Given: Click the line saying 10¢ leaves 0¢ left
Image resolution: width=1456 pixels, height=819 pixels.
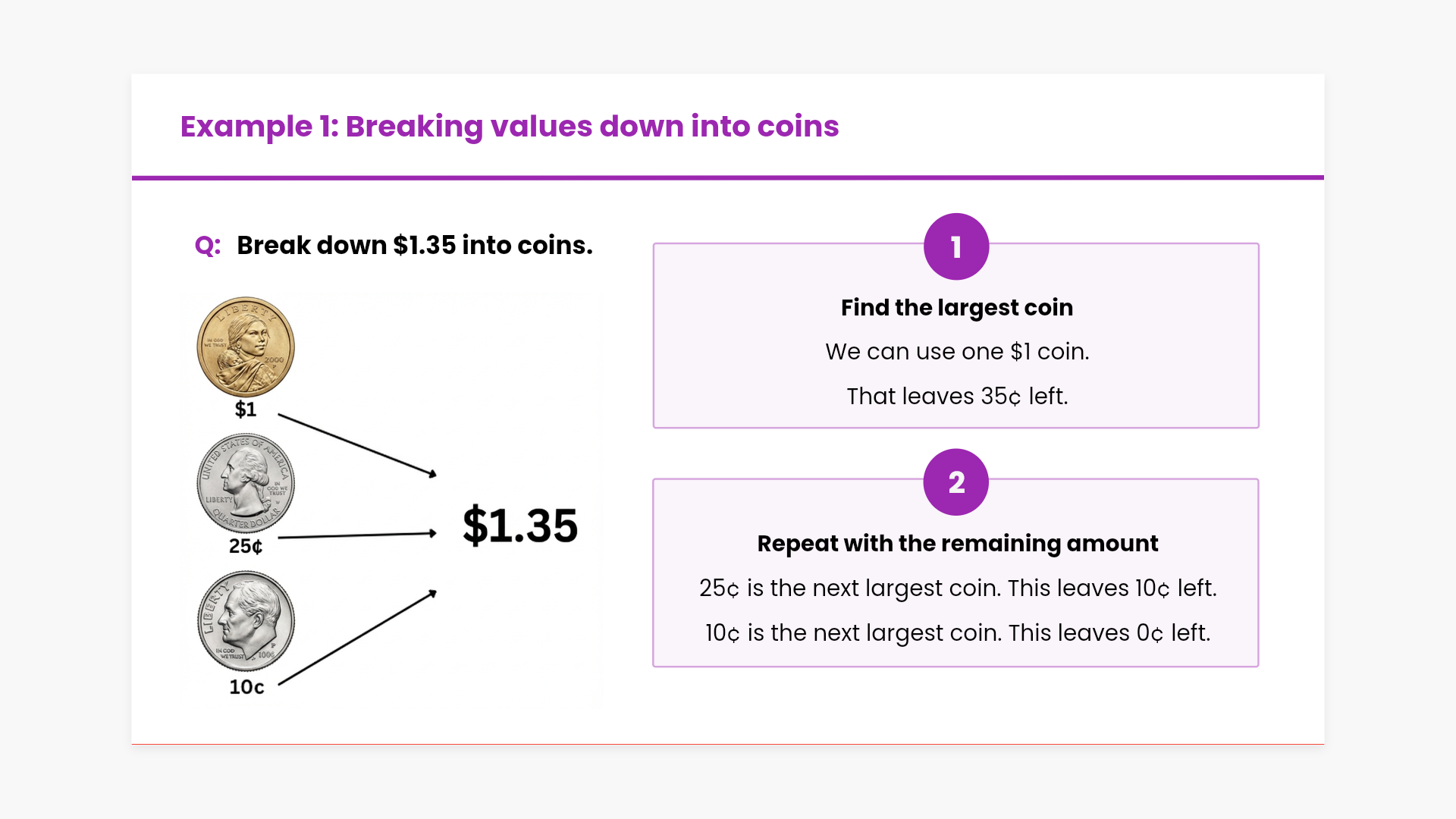Looking at the screenshot, I should [x=957, y=633].
